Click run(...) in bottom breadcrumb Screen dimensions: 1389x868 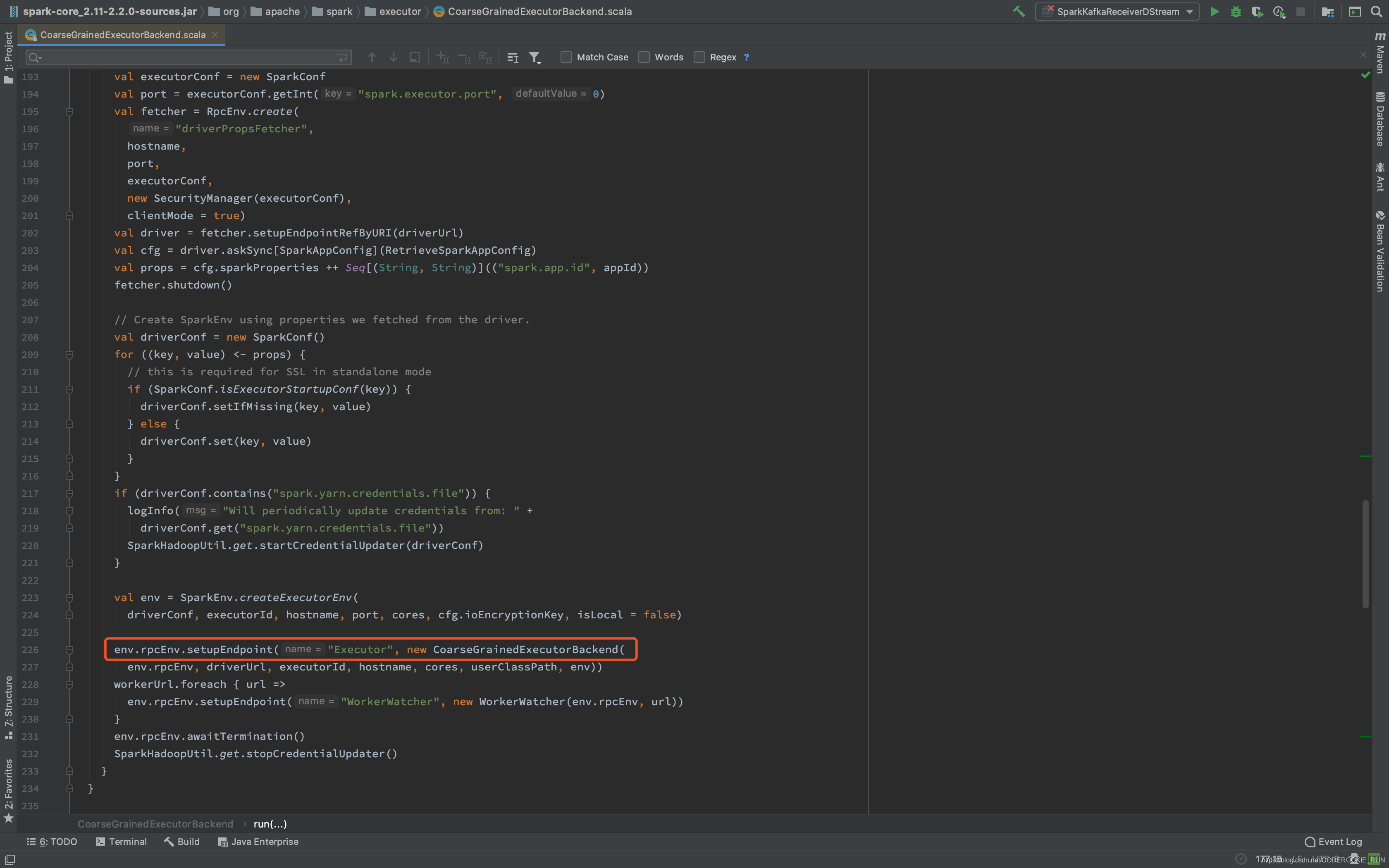click(270, 824)
